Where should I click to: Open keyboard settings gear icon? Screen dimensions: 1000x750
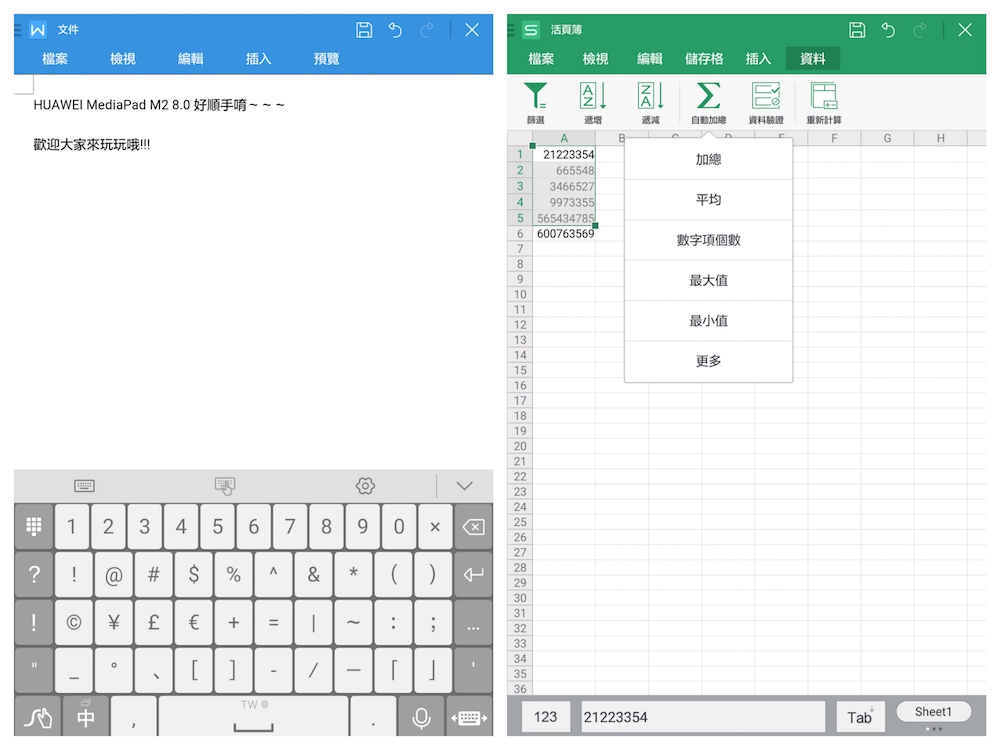(365, 486)
